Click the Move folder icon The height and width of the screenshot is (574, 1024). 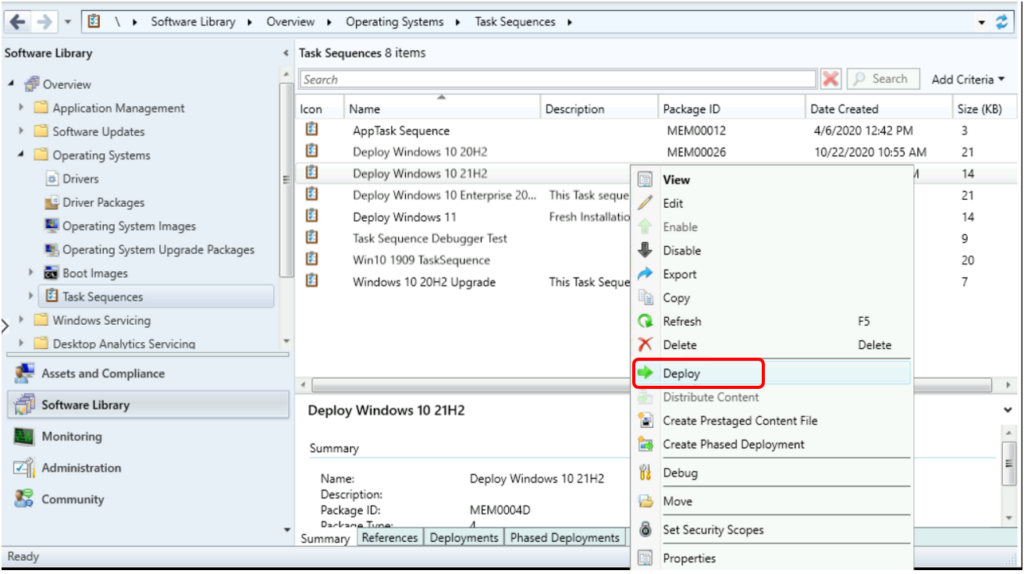645,502
